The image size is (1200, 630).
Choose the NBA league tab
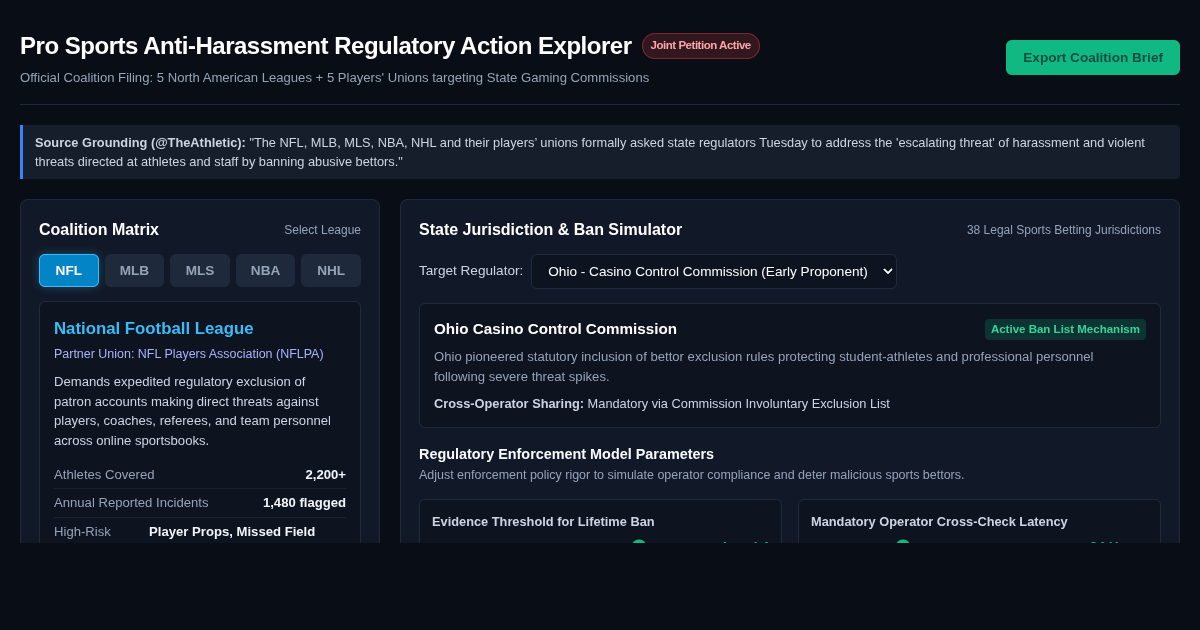point(265,270)
